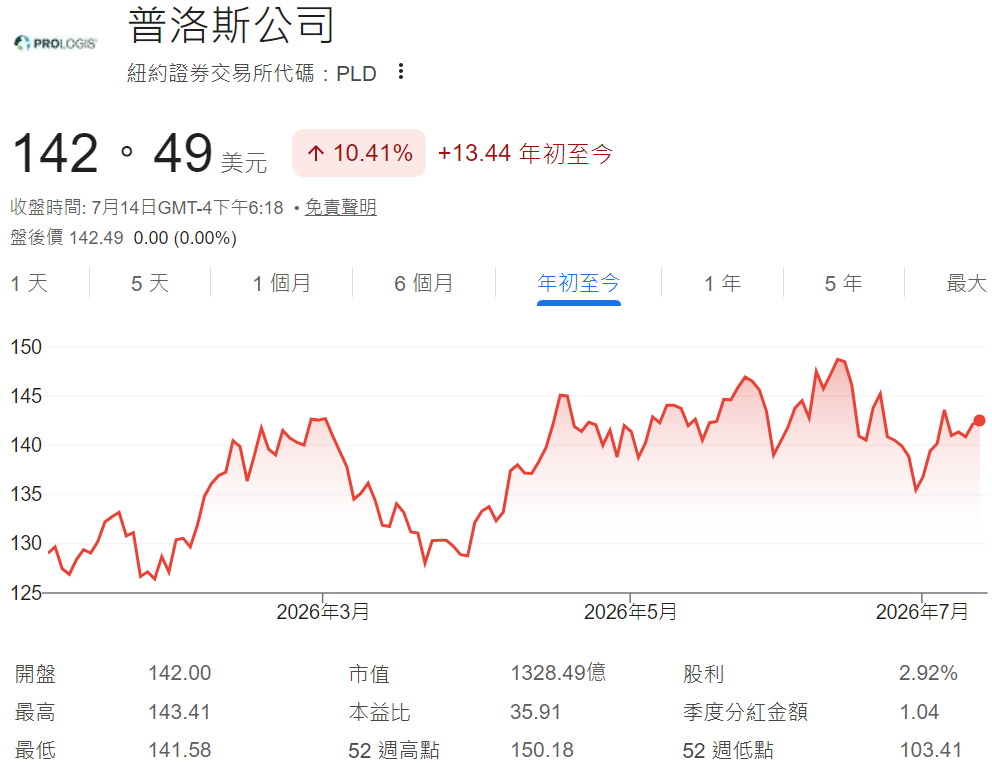The height and width of the screenshot is (763, 992).
Task: Click the 10.41% percentage change badge
Action: (x=359, y=152)
